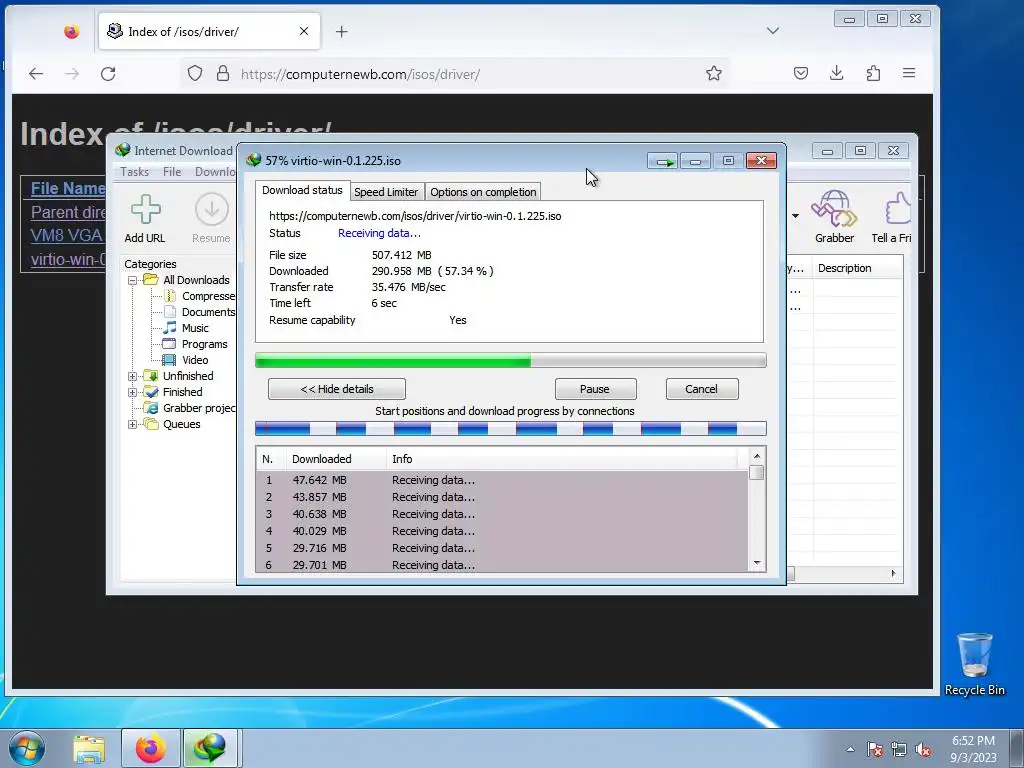Select the Documents category in IDM
The image size is (1024, 768).
(x=208, y=312)
